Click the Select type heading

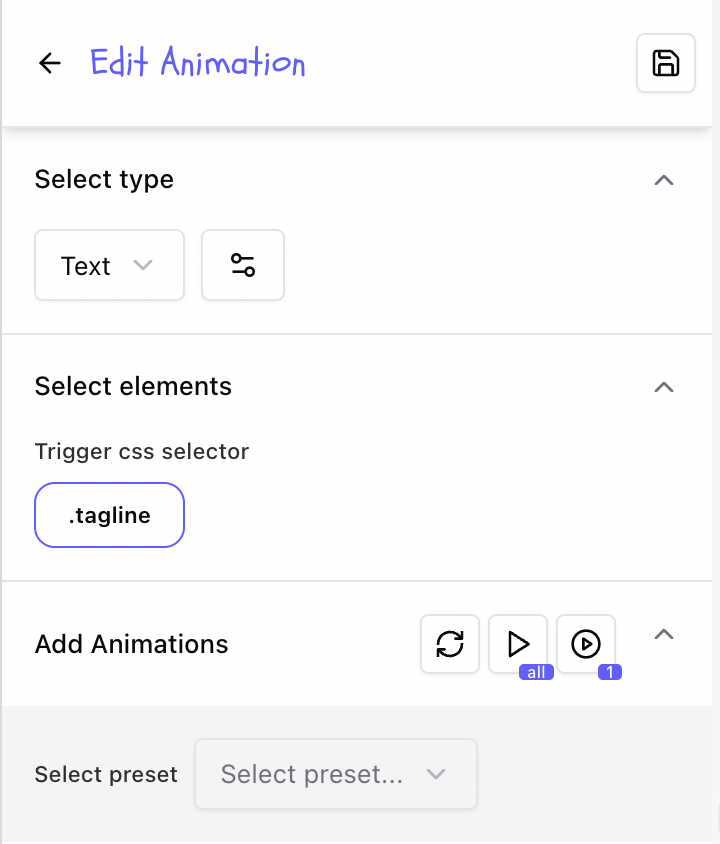coord(104,180)
